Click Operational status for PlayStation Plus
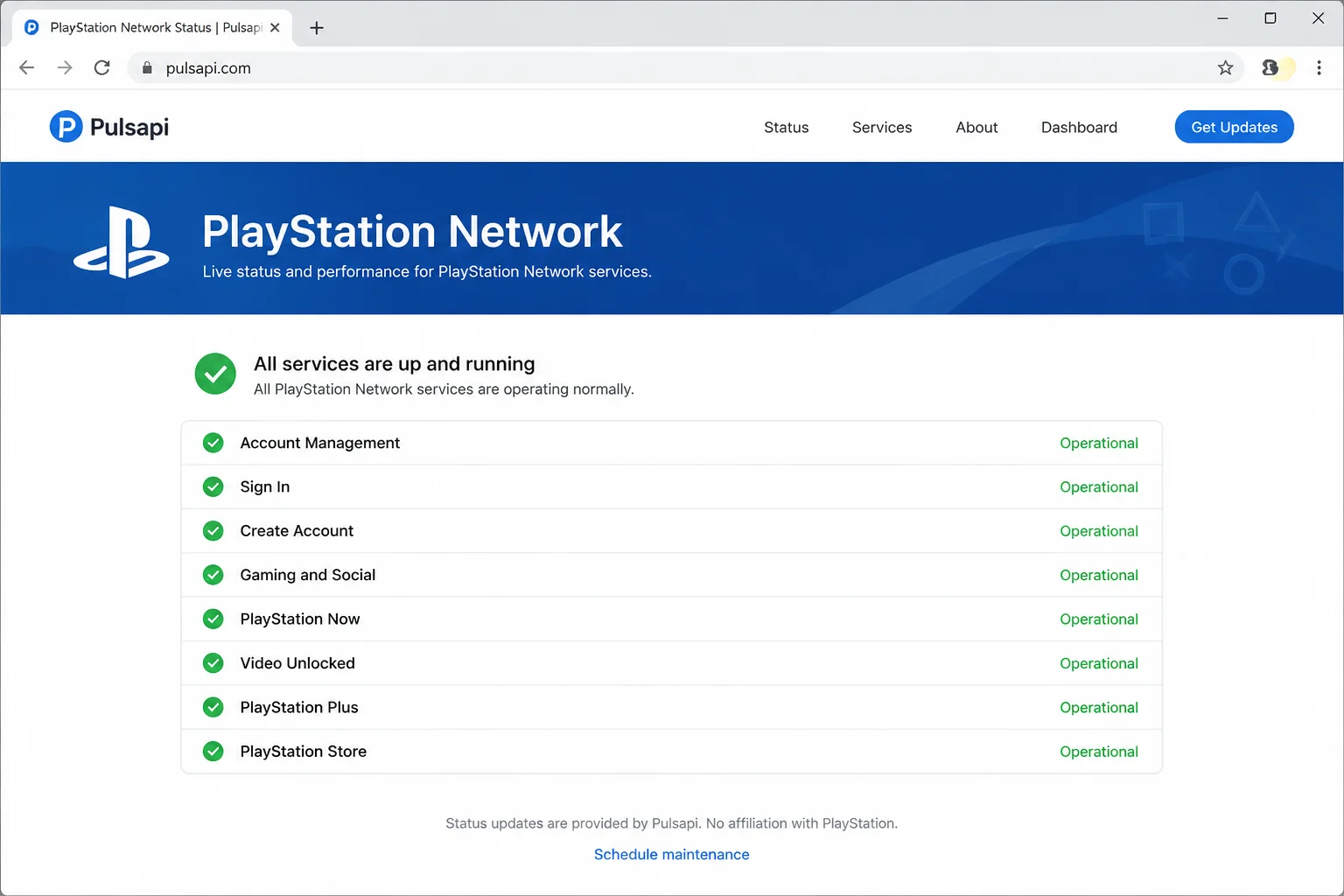 pos(1098,707)
